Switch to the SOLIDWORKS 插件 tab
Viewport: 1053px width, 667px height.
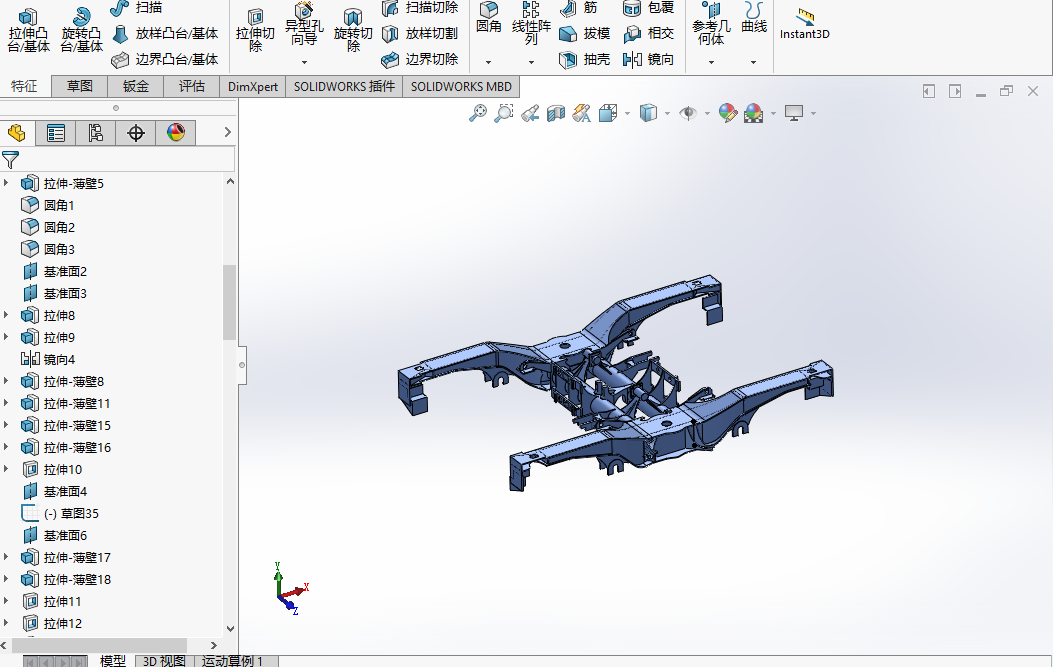pyautogui.click(x=344, y=87)
